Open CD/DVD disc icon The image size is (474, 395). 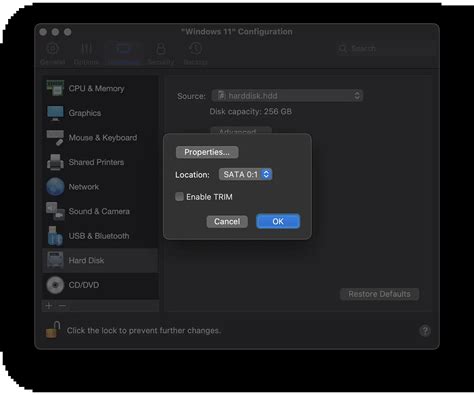click(55, 285)
